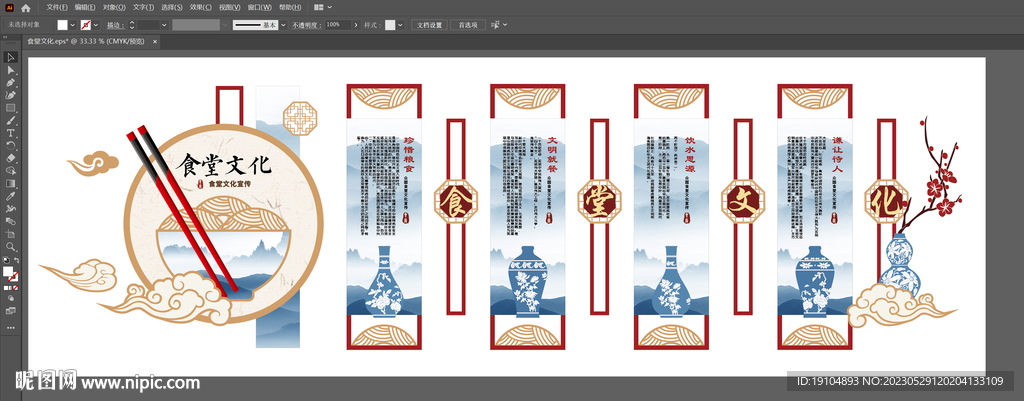This screenshot has width=1024, height=401.
Task: Select the Selection tool arrow
Action: (10, 57)
